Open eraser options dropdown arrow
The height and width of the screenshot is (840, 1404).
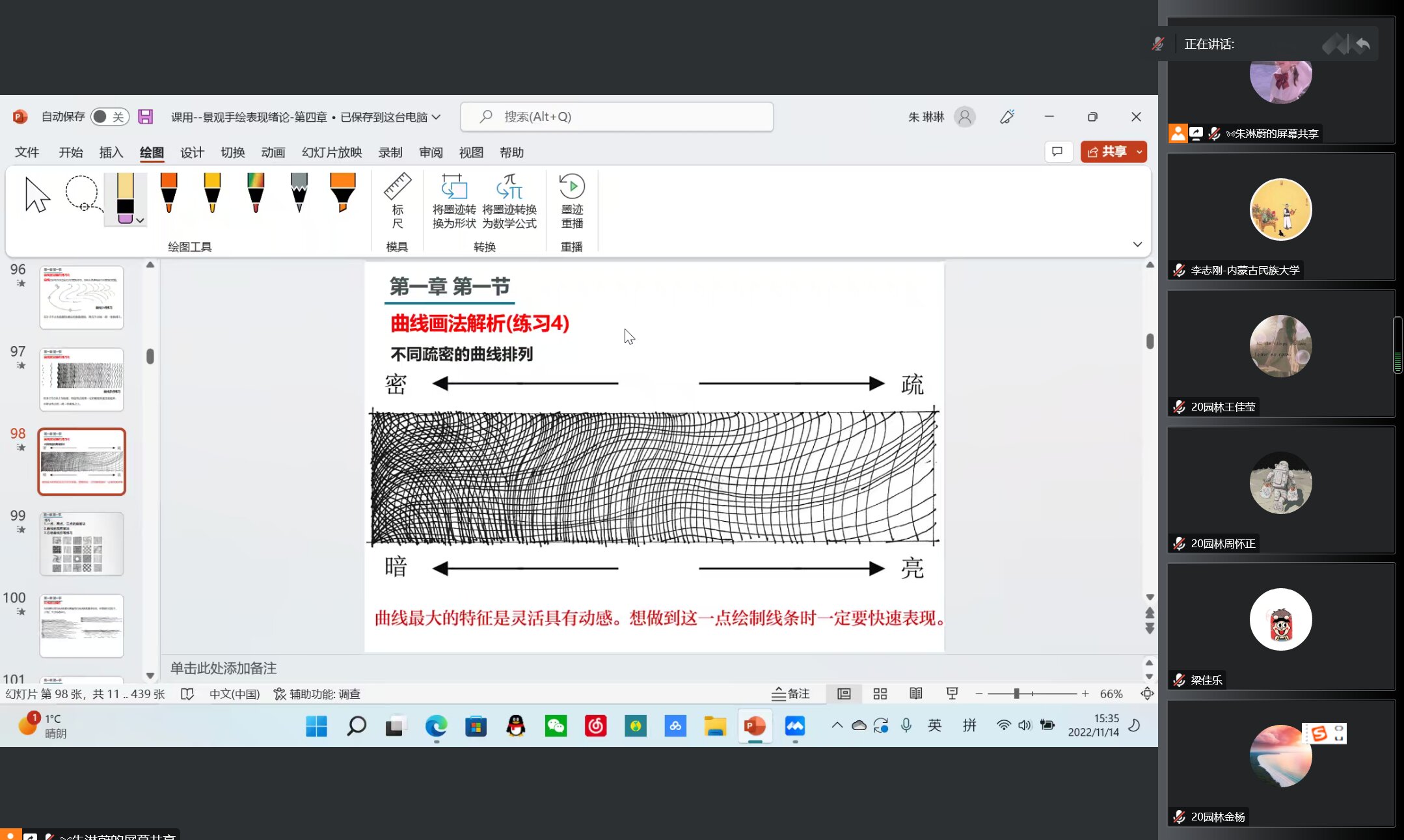[x=140, y=221]
